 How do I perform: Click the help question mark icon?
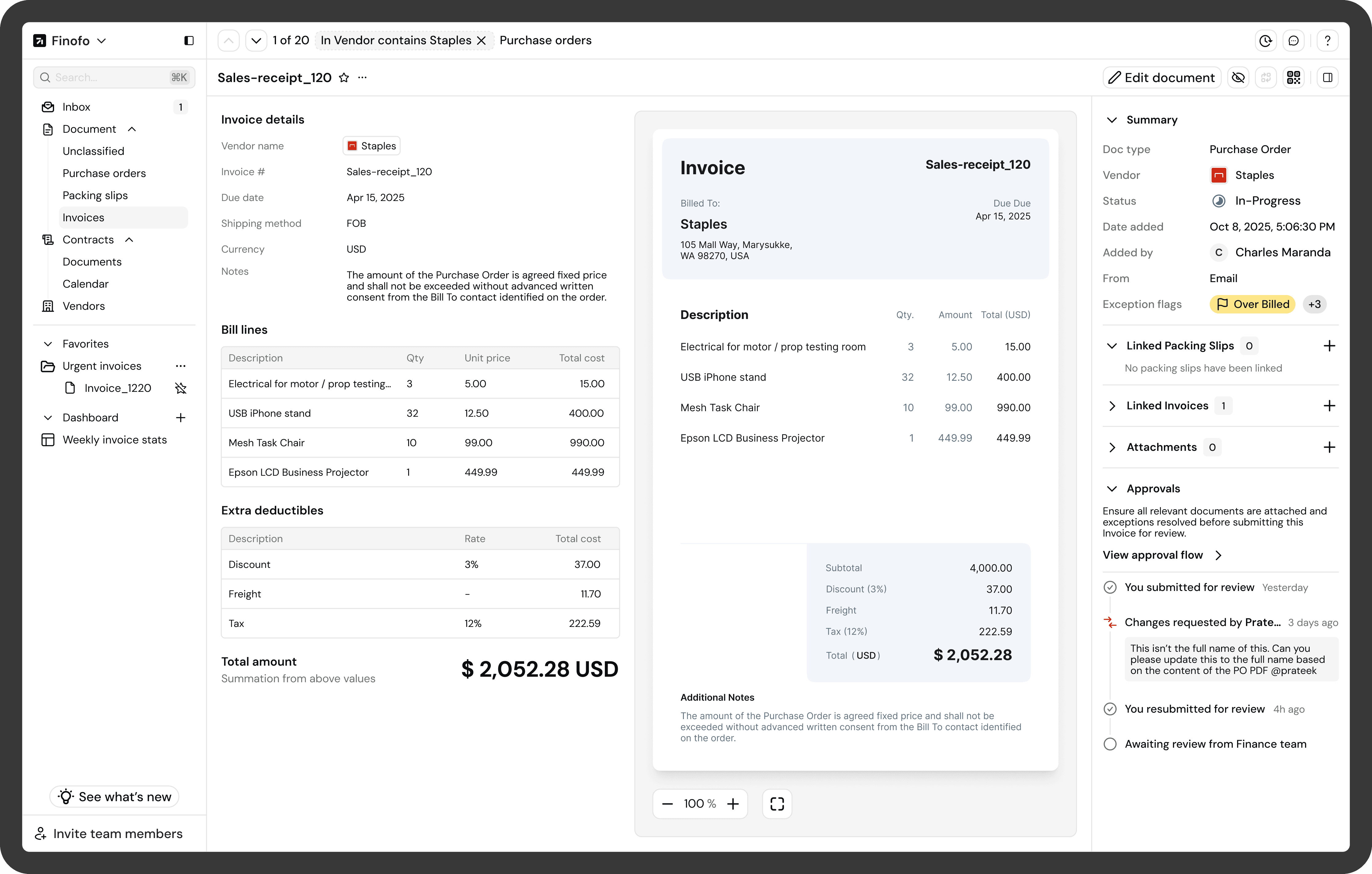tap(1327, 41)
